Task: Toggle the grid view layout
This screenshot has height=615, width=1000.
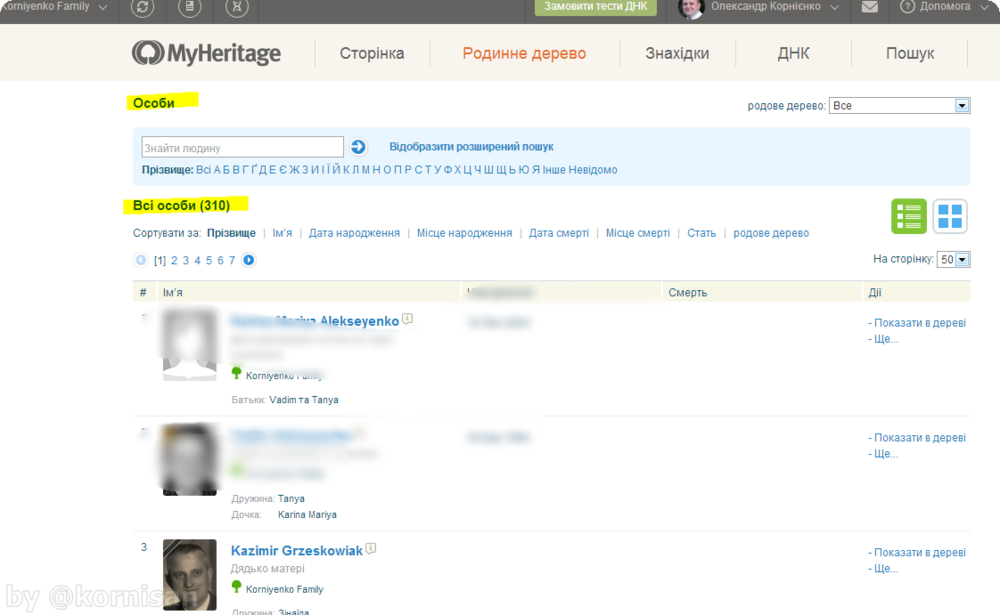Action: click(x=949, y=215)
